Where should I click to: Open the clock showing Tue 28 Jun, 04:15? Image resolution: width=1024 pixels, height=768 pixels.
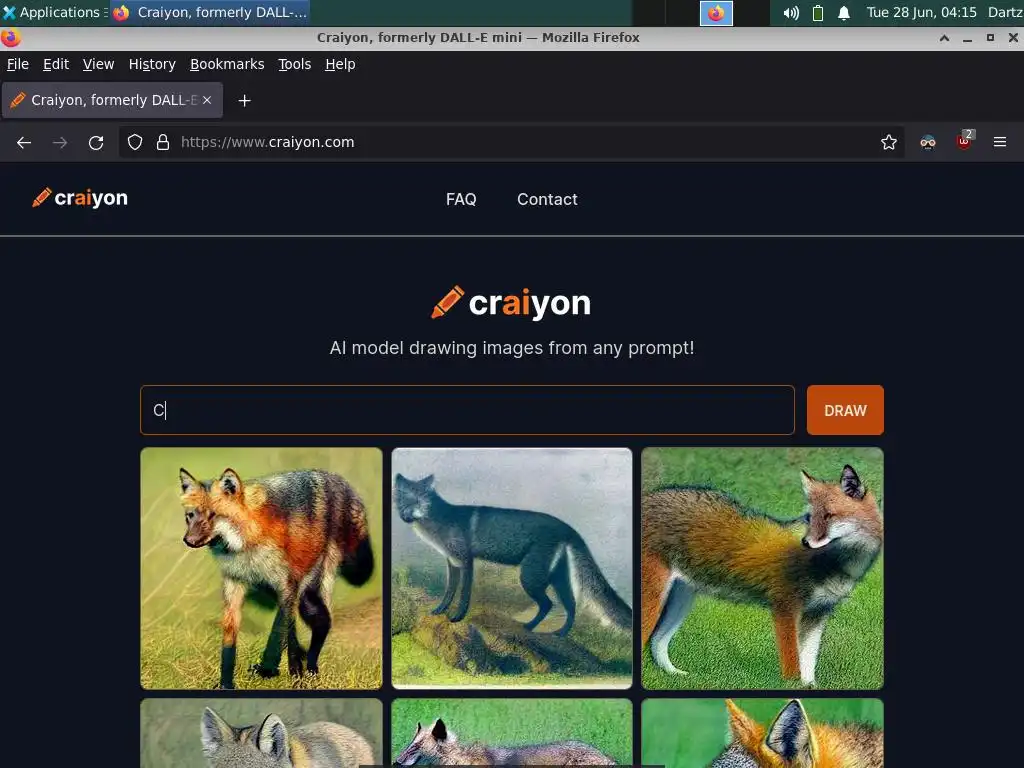click(x=921, y=12)
